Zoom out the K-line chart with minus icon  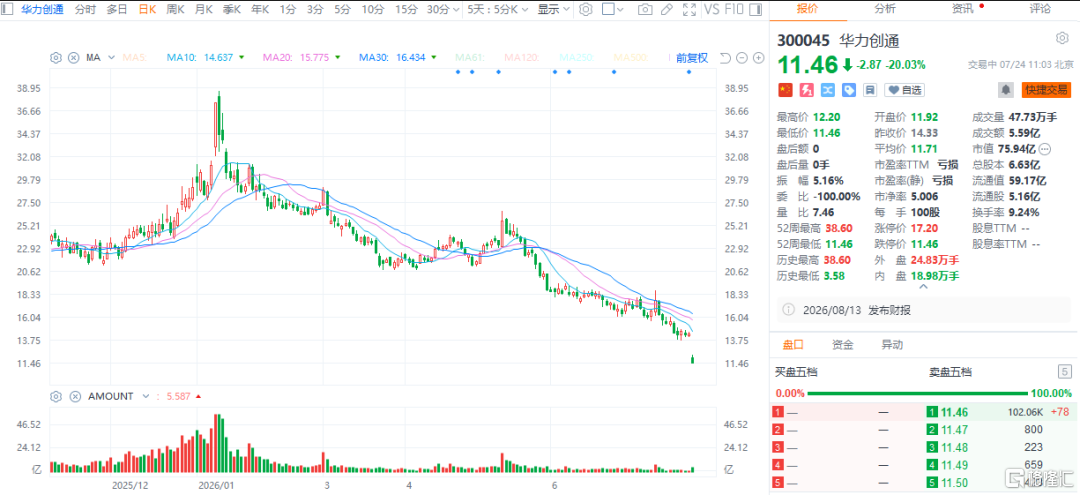[x=742, y=58]
